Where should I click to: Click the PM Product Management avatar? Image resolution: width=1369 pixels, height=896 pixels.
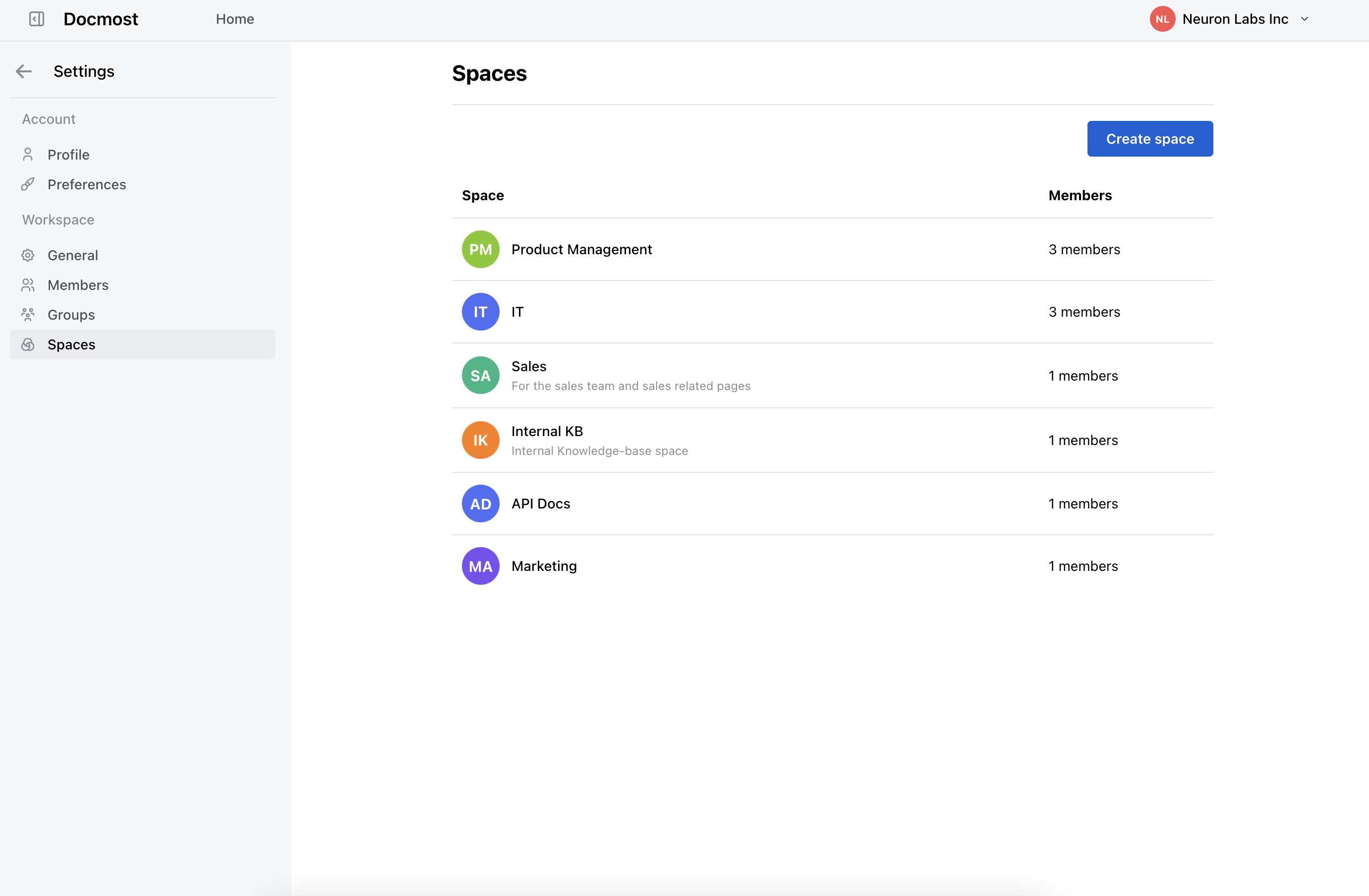click(480, 249)
